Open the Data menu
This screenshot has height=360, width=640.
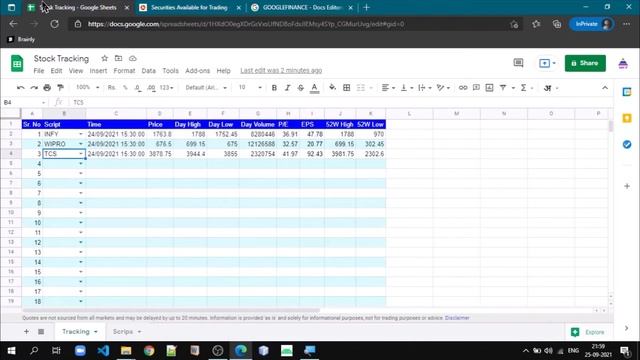pos(149,71)
